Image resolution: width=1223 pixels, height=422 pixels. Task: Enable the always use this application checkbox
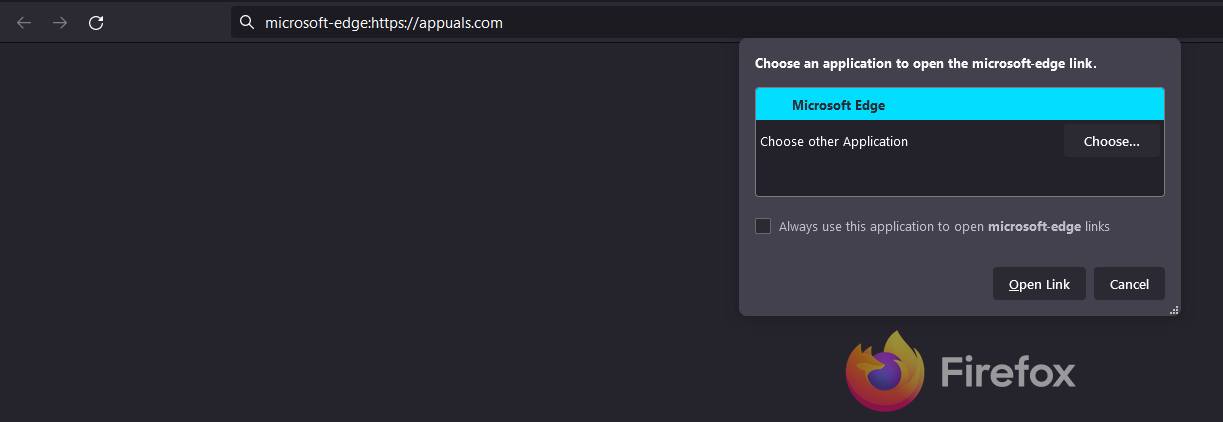(x=763, y=226)
